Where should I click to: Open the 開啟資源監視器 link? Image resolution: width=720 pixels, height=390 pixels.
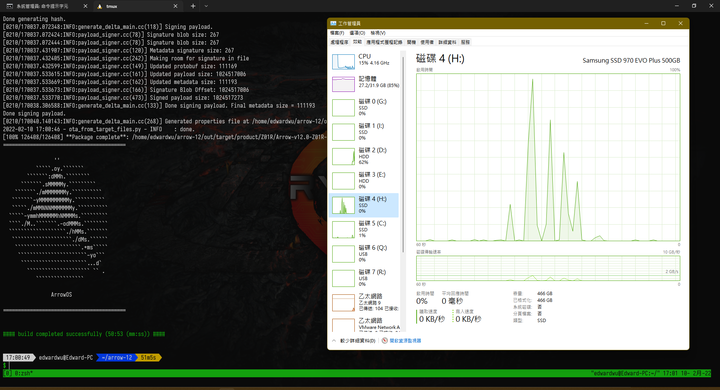pyautogui.click(x=405, y=341)
